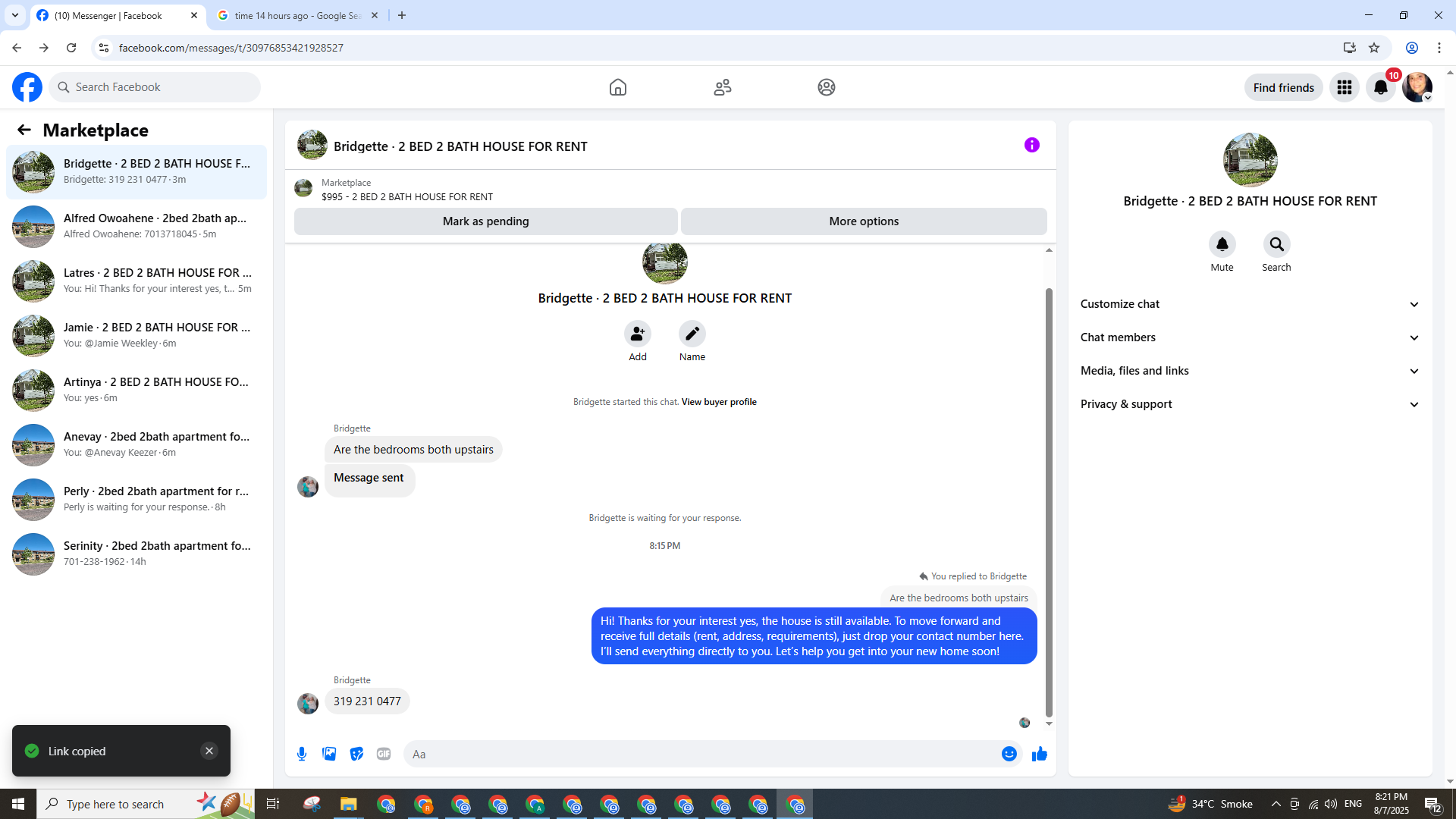Choose a sticker icon

click(356, 754)
